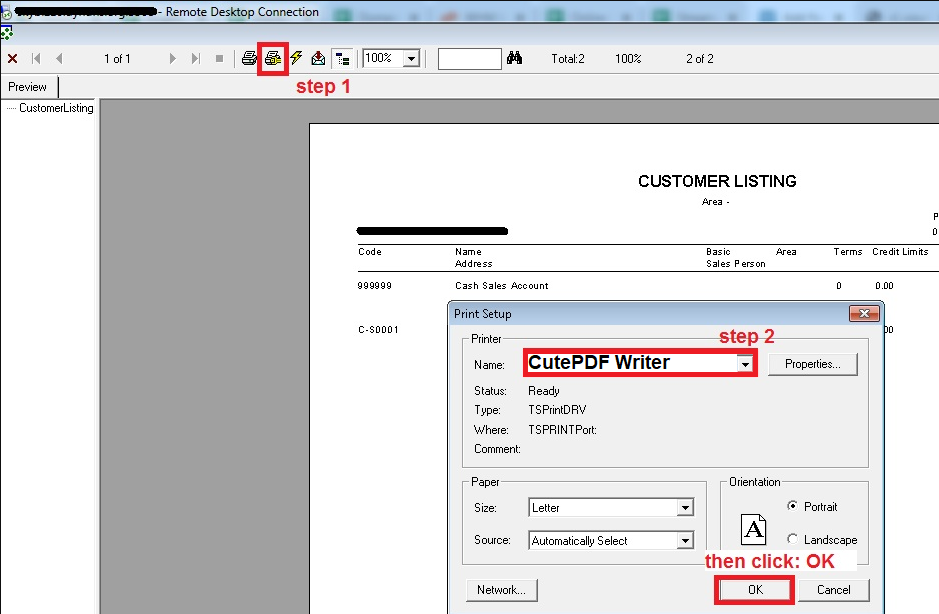Viewport: 939px width, 614px height.
Task: Click the lightning bolt refresh icon
Action: (296, 59)
